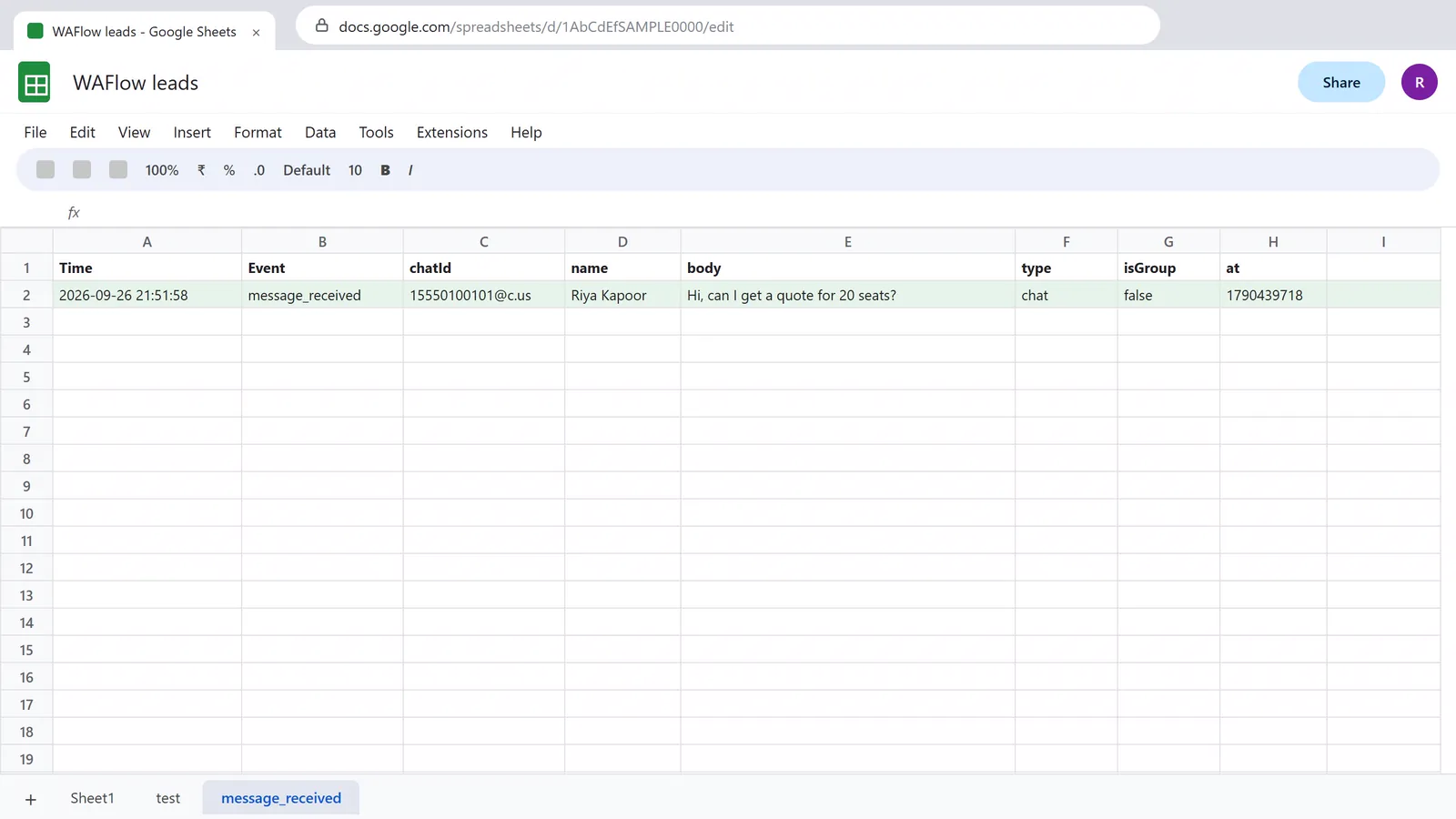
Task: Click the 'Time' header cell
Action: pos(147,268)
